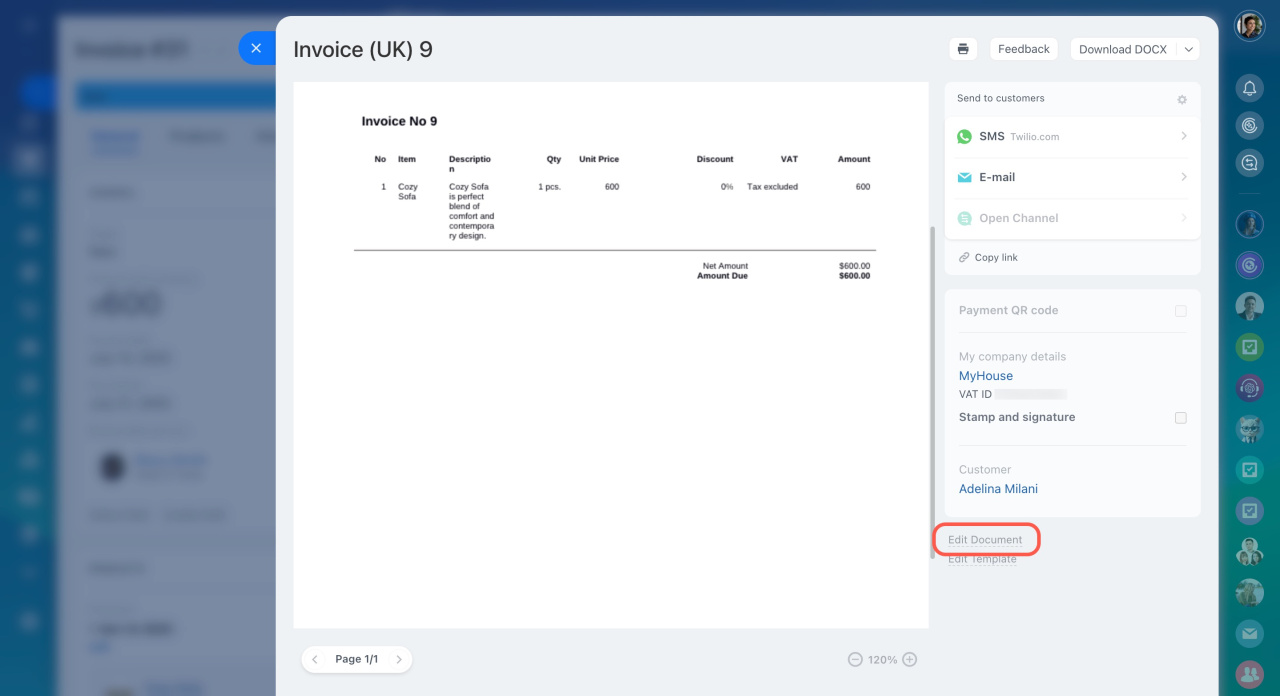Close the invoice slider with the X button
This screenshot has width=1280, height=696.
[x=256, y=48]
